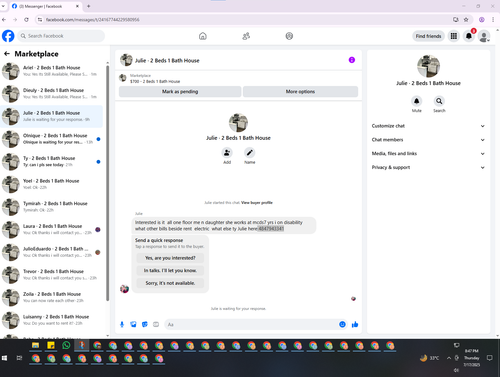Click the Add people icon
Image resolution: width=500 pixels, height=377 pixels.
[227, 153]
